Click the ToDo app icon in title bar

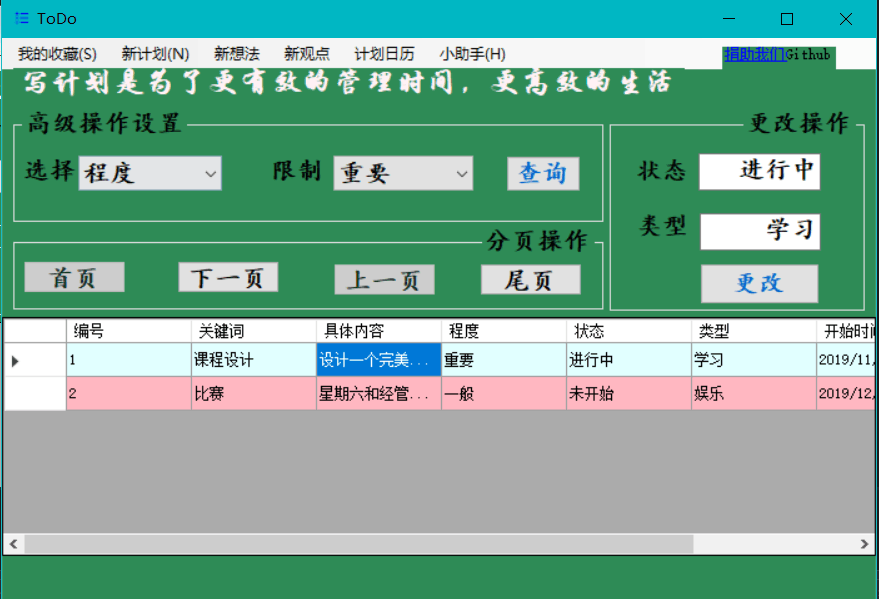(x=21, y=18)
